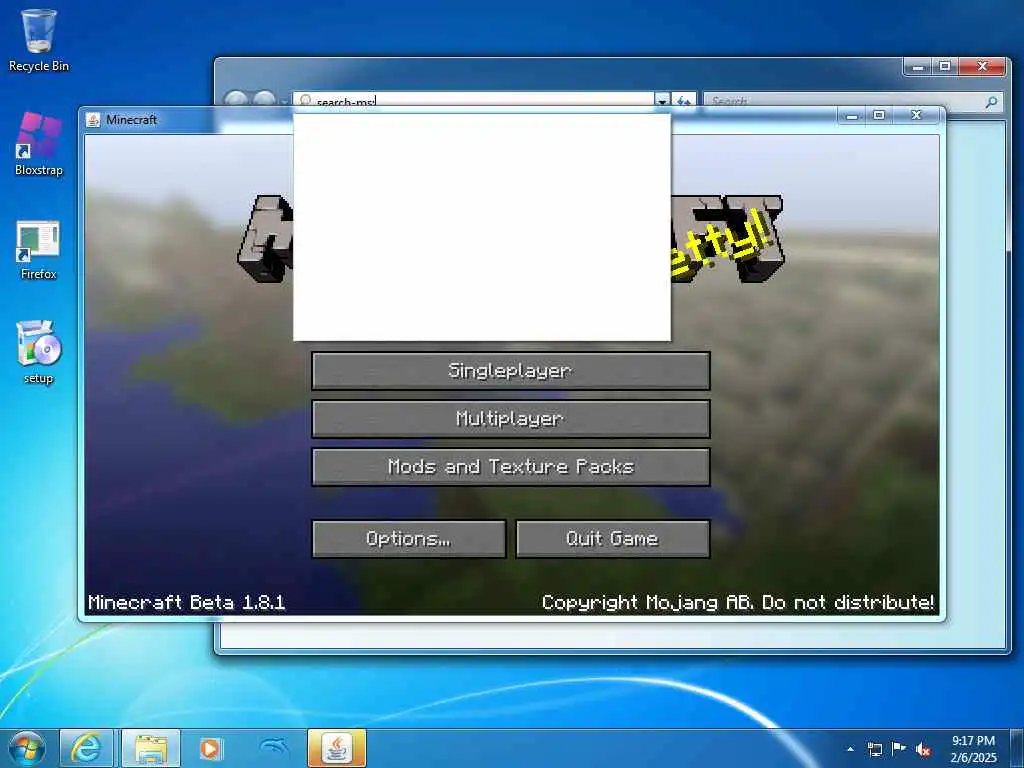Open the network status tray icon

[874, 749]
